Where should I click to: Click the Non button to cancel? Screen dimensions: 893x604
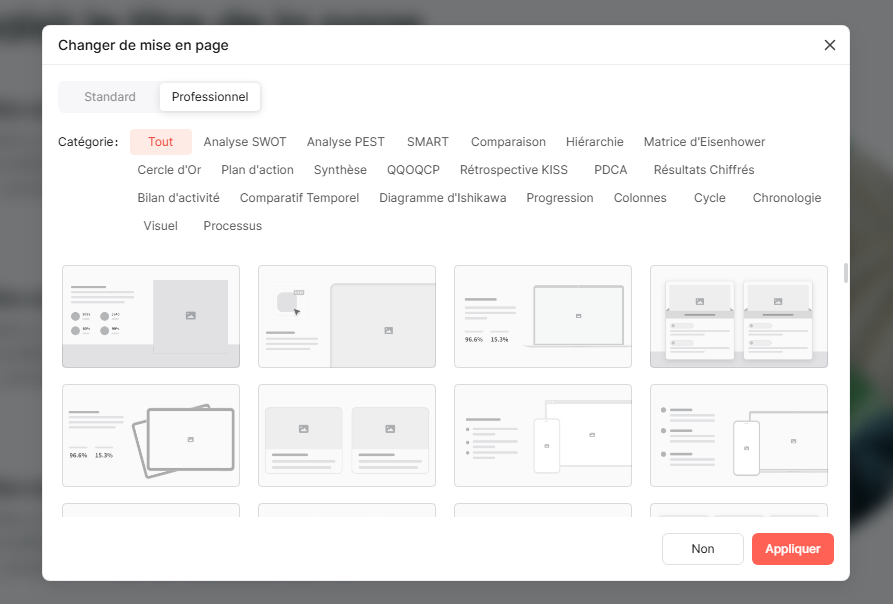click(x=702, y=549)
